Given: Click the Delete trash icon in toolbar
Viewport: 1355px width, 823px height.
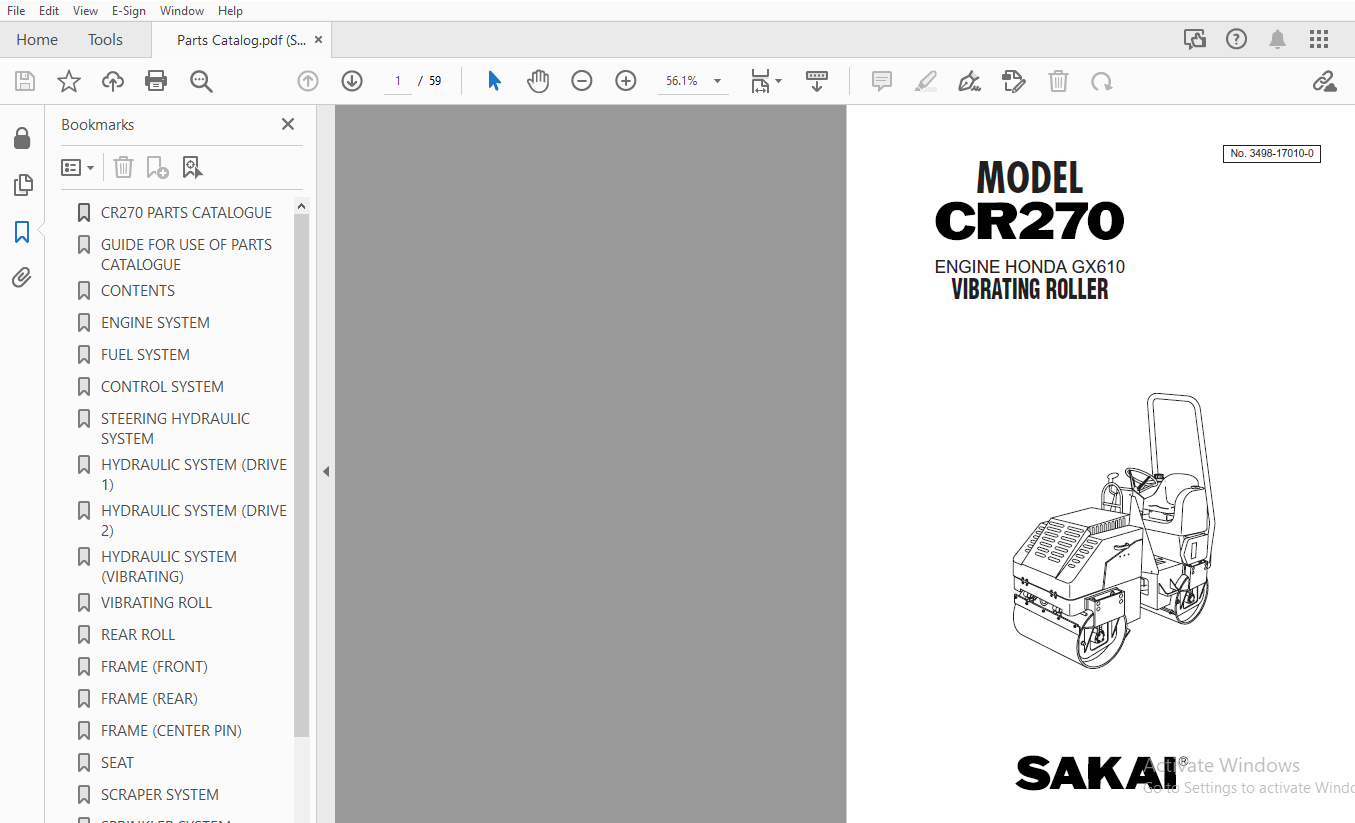Looking at the screenshot, I should point(1058,81).
